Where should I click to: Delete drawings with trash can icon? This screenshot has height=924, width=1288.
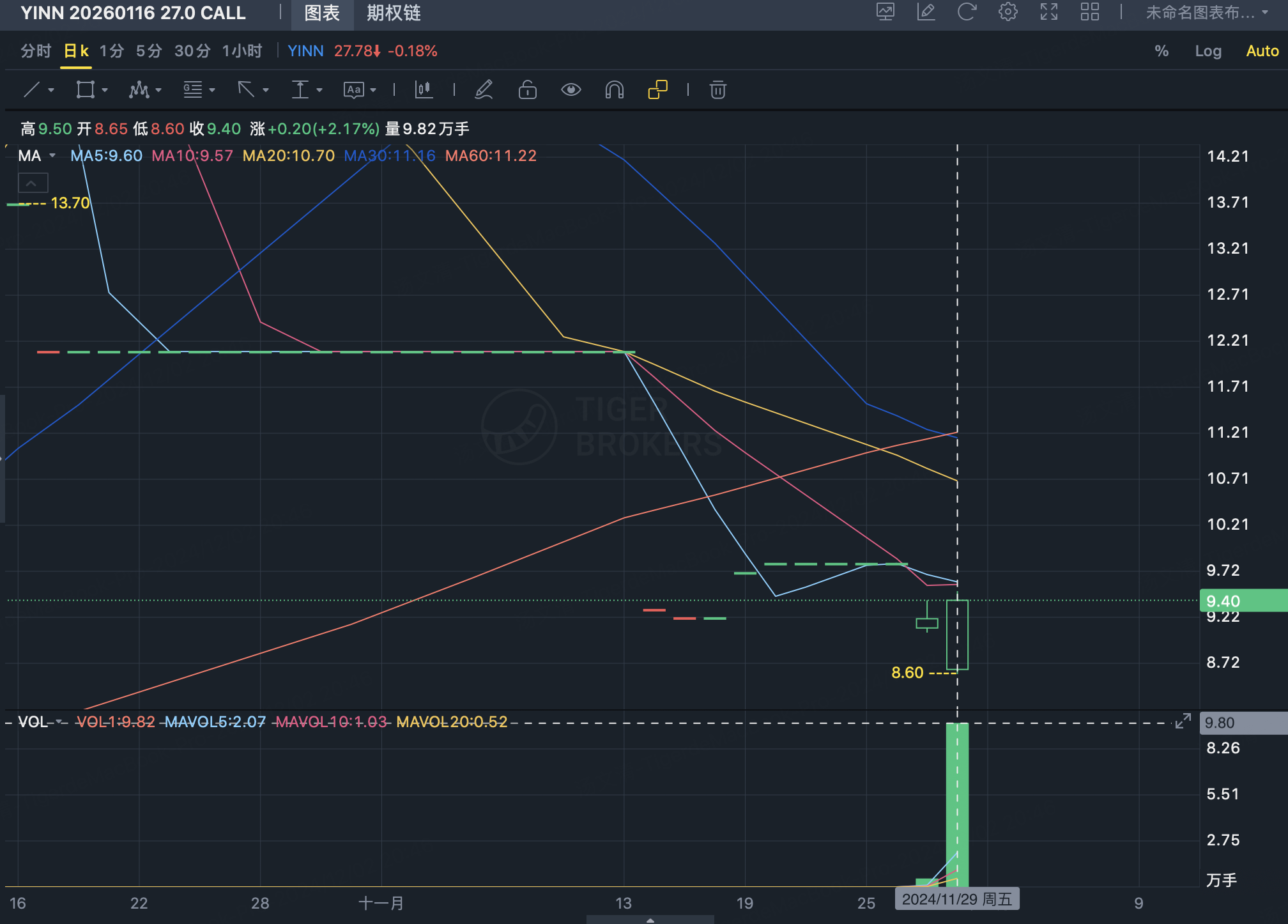tap(717, 89)
